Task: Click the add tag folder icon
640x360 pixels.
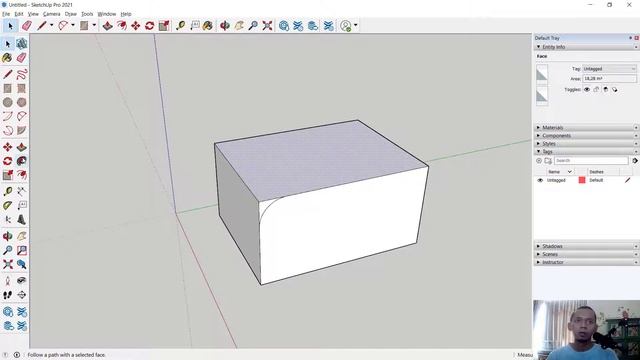Action: pos(548,161)
